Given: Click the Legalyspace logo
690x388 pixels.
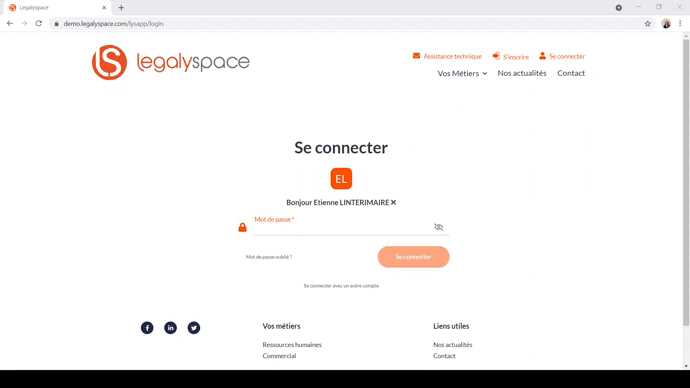Looking at the screenshot, I should [171, 62].
